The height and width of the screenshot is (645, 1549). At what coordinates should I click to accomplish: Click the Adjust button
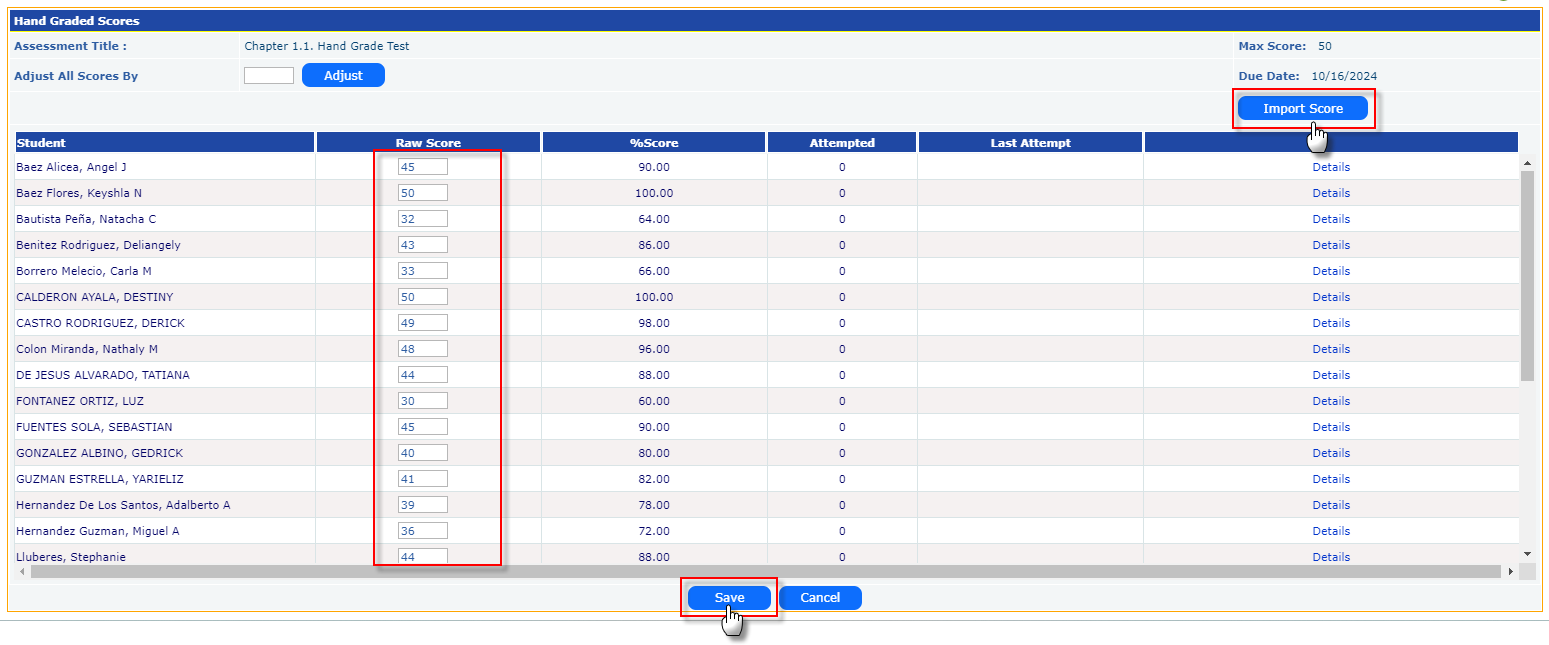[x=343, y=75]
